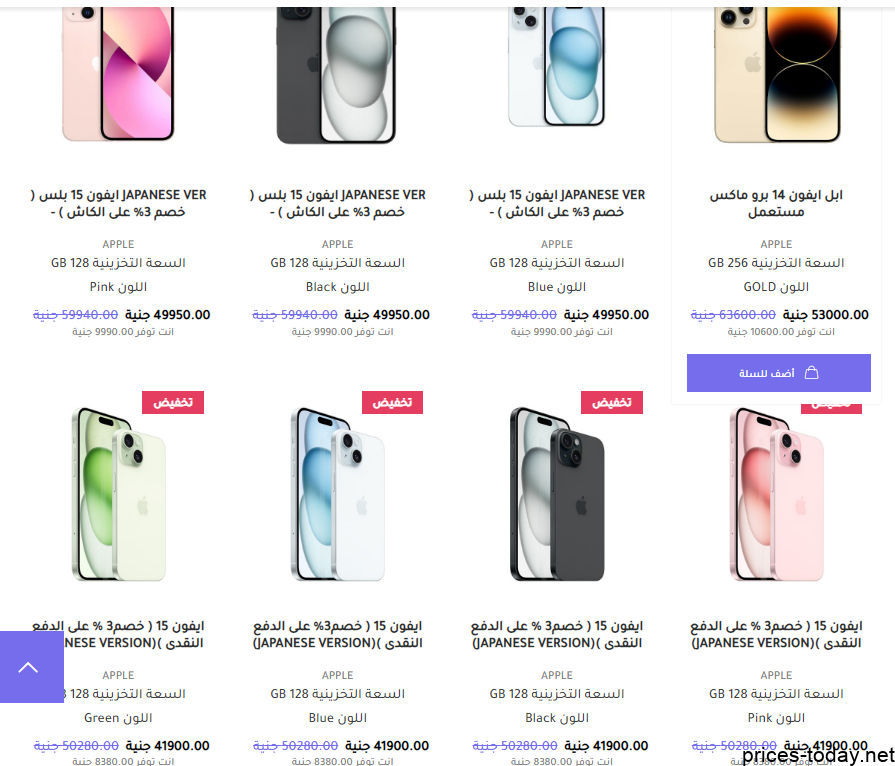Open the gold iPhone 14 Pro Max image
Viewport: 895px width, 766px height.
coord(777,75)
